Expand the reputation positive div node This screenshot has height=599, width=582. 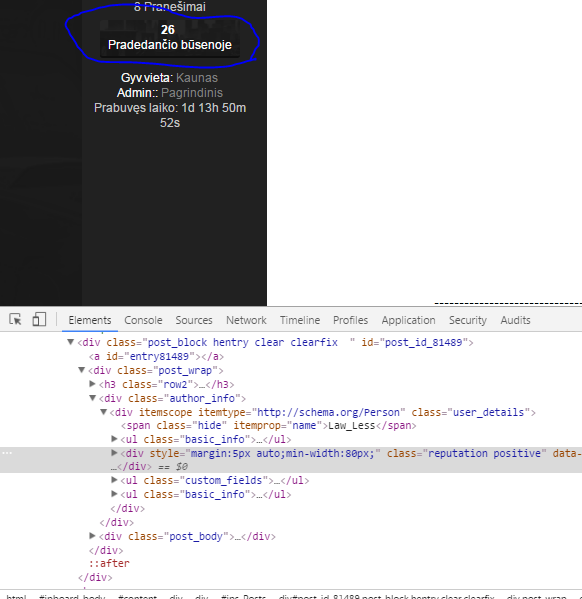point(114,453)
